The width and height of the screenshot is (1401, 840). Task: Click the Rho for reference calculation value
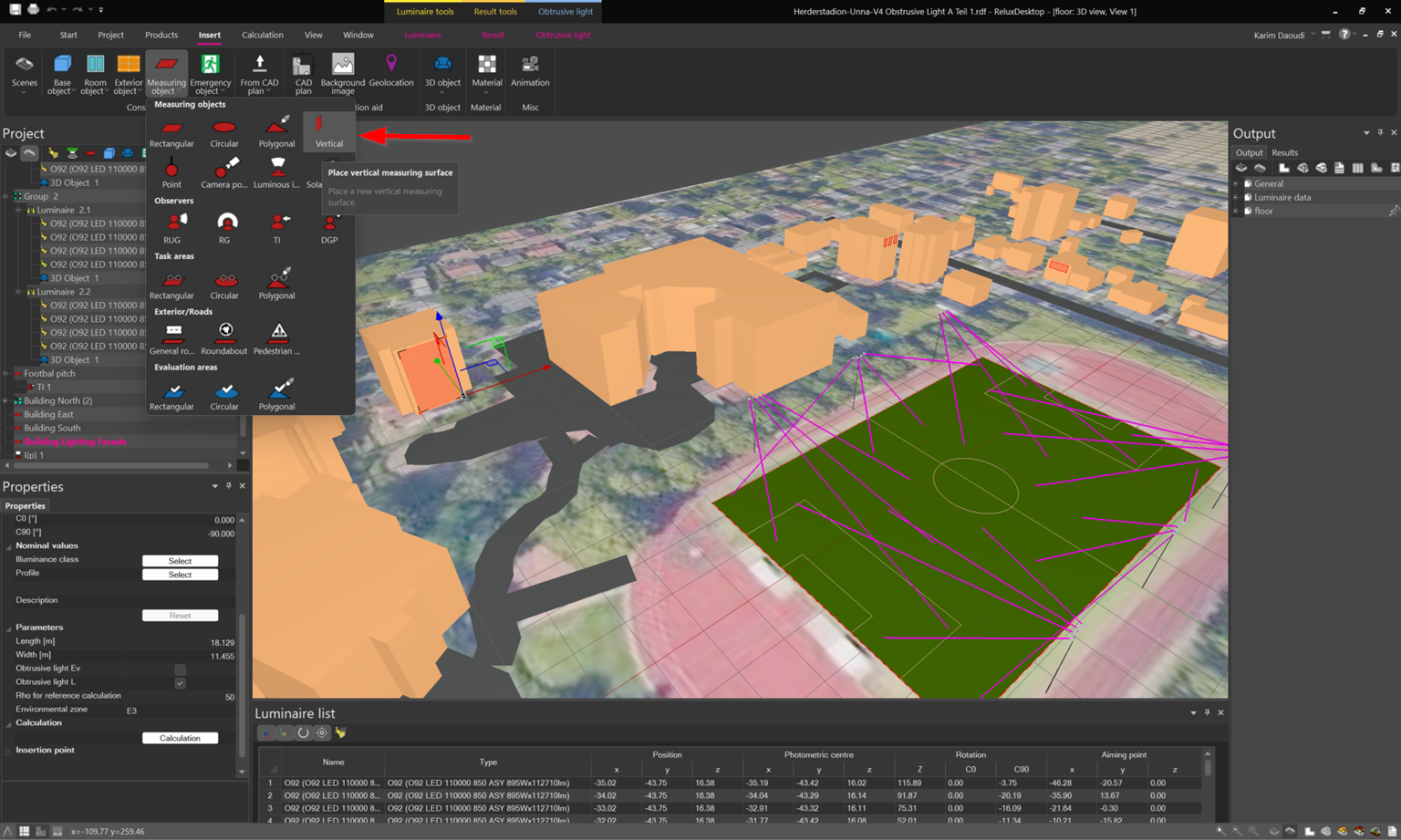click(229, 696)
